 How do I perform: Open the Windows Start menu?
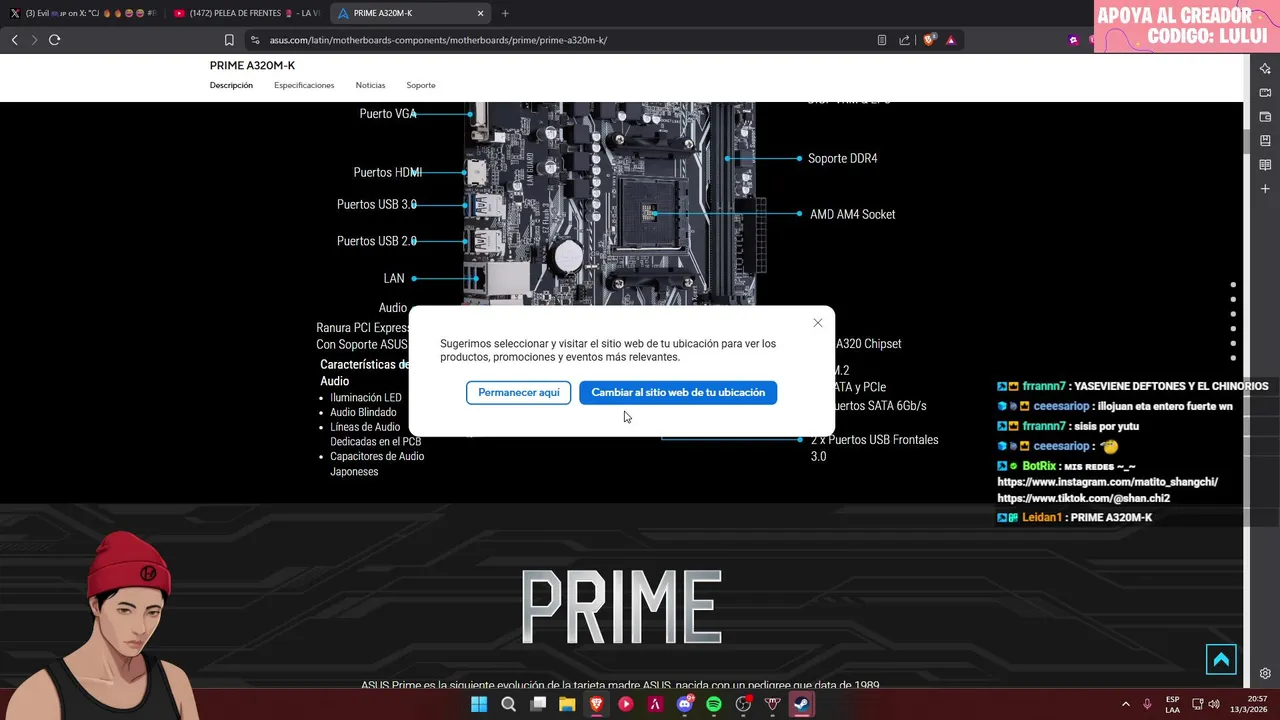(479, 704)
